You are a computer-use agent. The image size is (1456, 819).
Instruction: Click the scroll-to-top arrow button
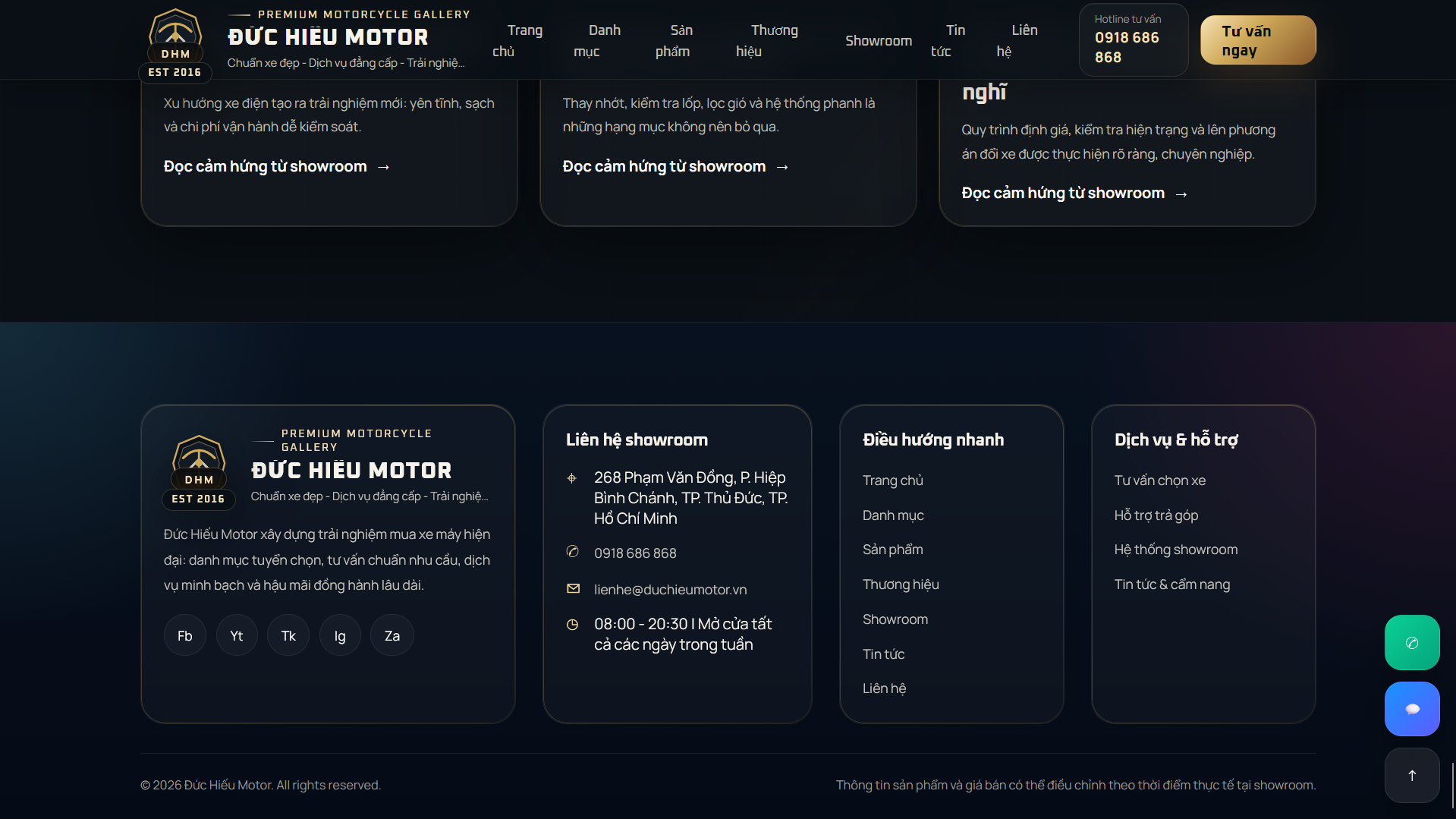tap(1411, 775)
